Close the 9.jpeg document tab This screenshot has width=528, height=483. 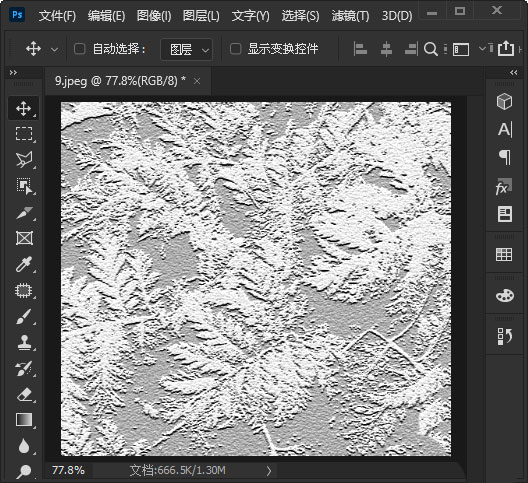coord(197,81)
